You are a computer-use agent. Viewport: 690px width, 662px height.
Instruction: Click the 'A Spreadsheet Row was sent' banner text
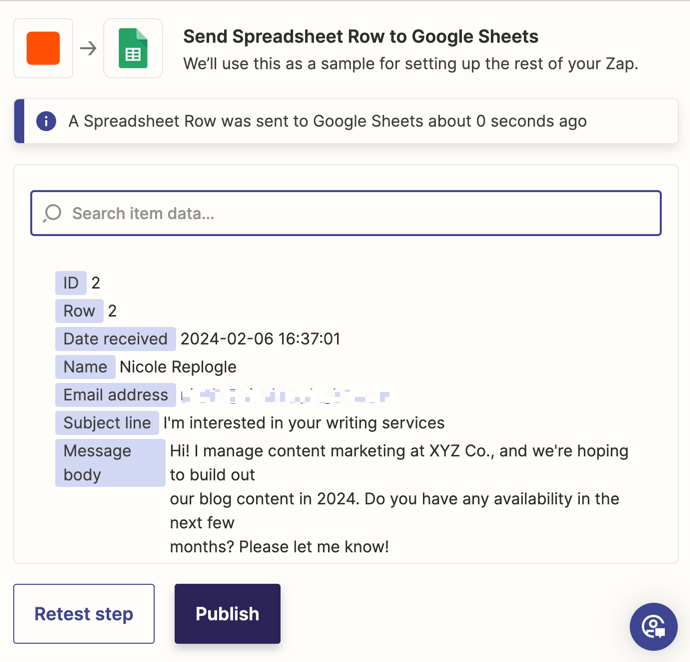[327, 121]
